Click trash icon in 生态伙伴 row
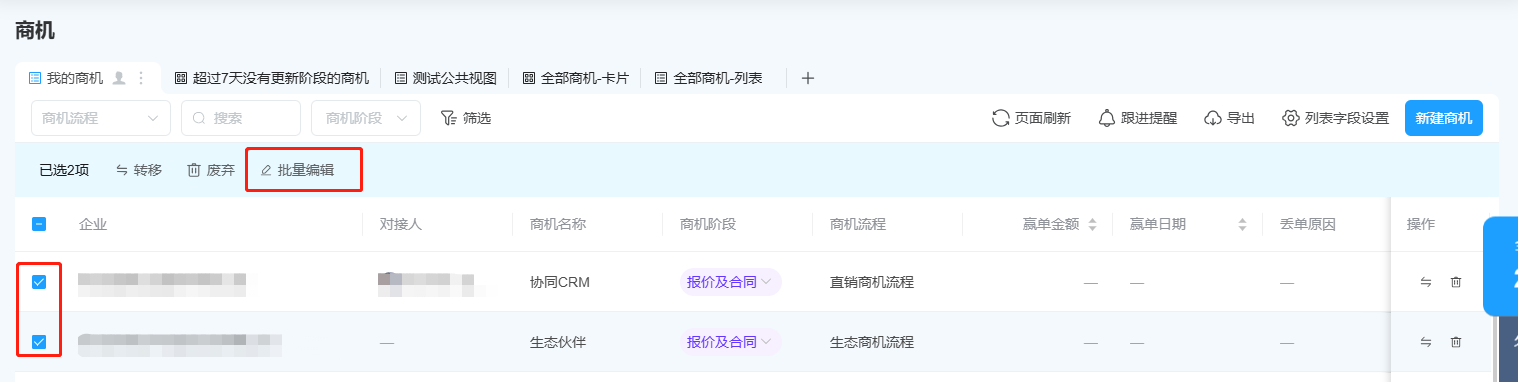The height and width of the screenshot is (382, 1518). (x=1456, y=342)
